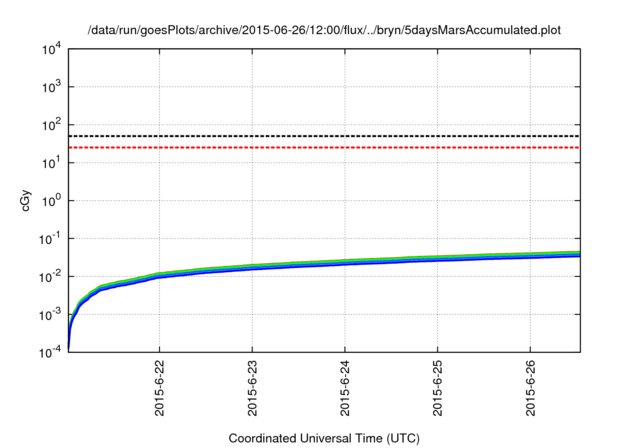Click the 2015-6-22 date label
The height and width of the screenshot is (448, 640).
coord(160,388)
